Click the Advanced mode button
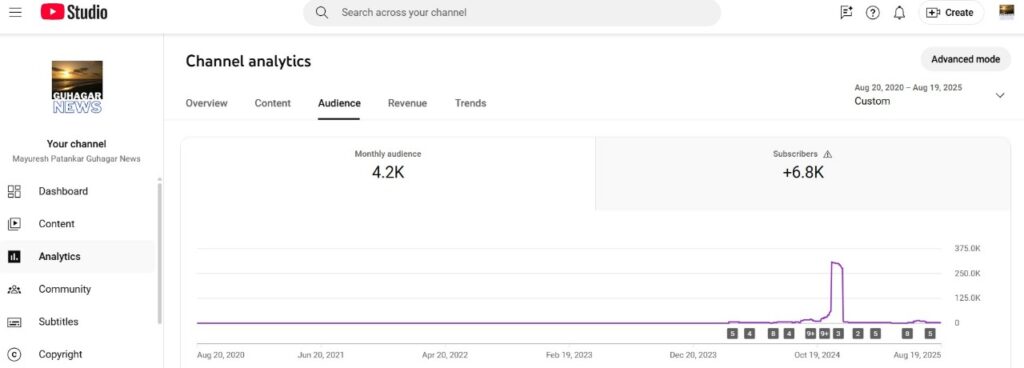 pos(965,59)
